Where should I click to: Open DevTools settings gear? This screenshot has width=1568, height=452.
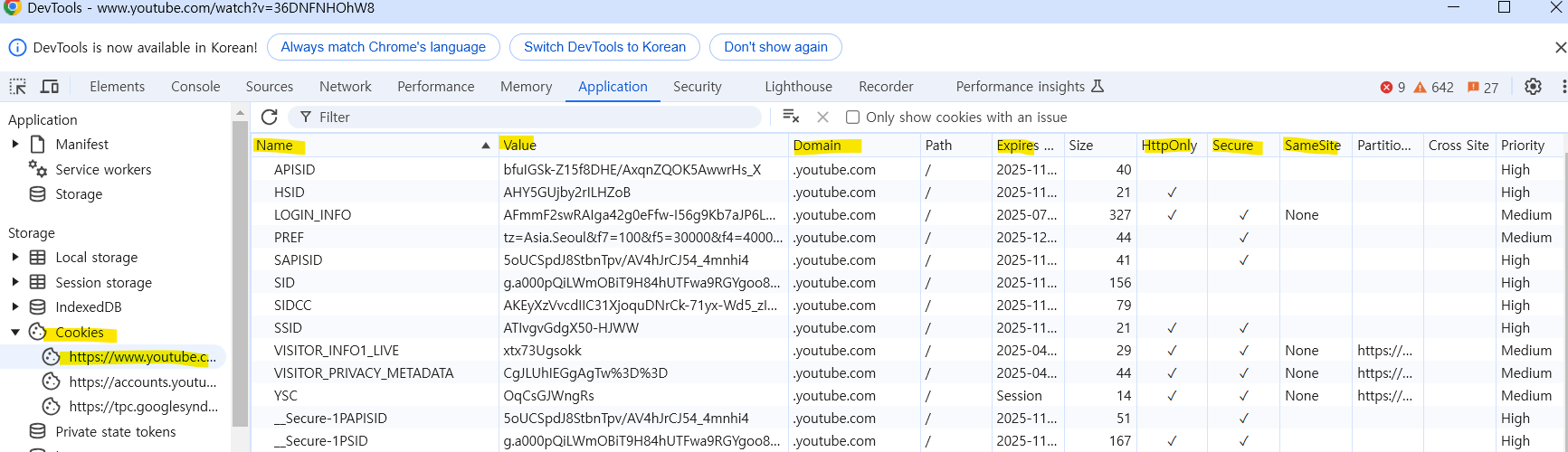tap(1533, 87)
